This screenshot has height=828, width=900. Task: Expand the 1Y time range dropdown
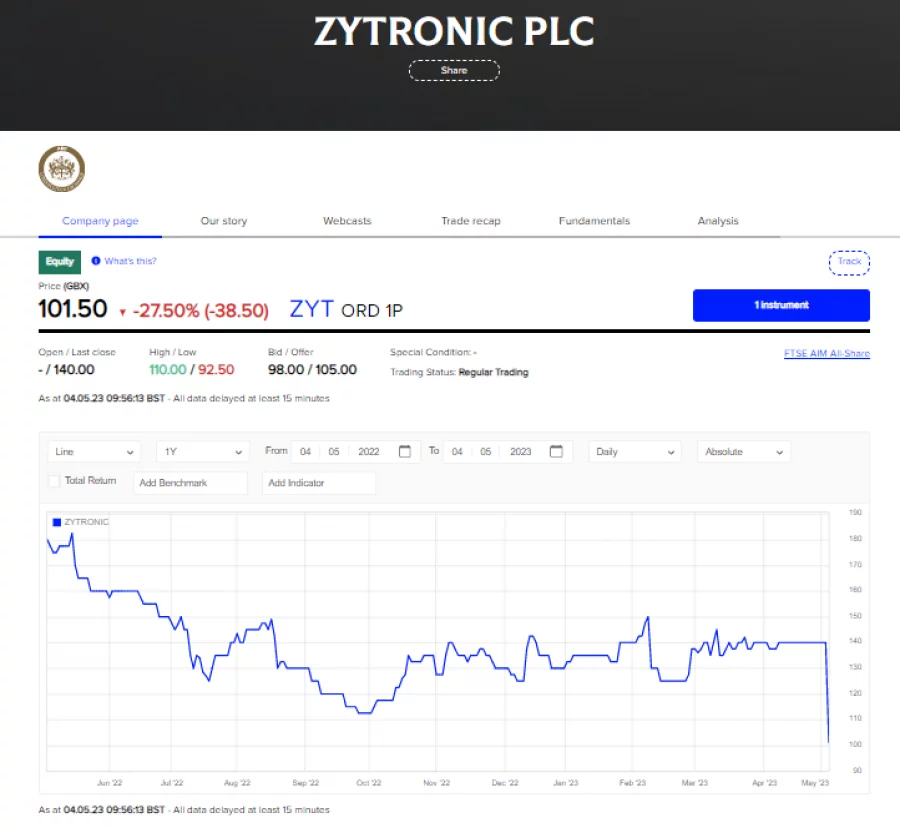(201, 451)
